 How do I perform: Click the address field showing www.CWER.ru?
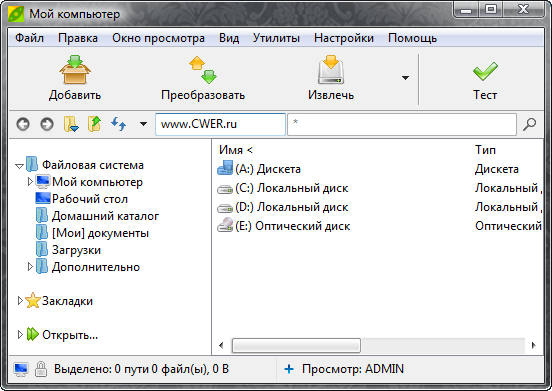click(x=220, y=124)
